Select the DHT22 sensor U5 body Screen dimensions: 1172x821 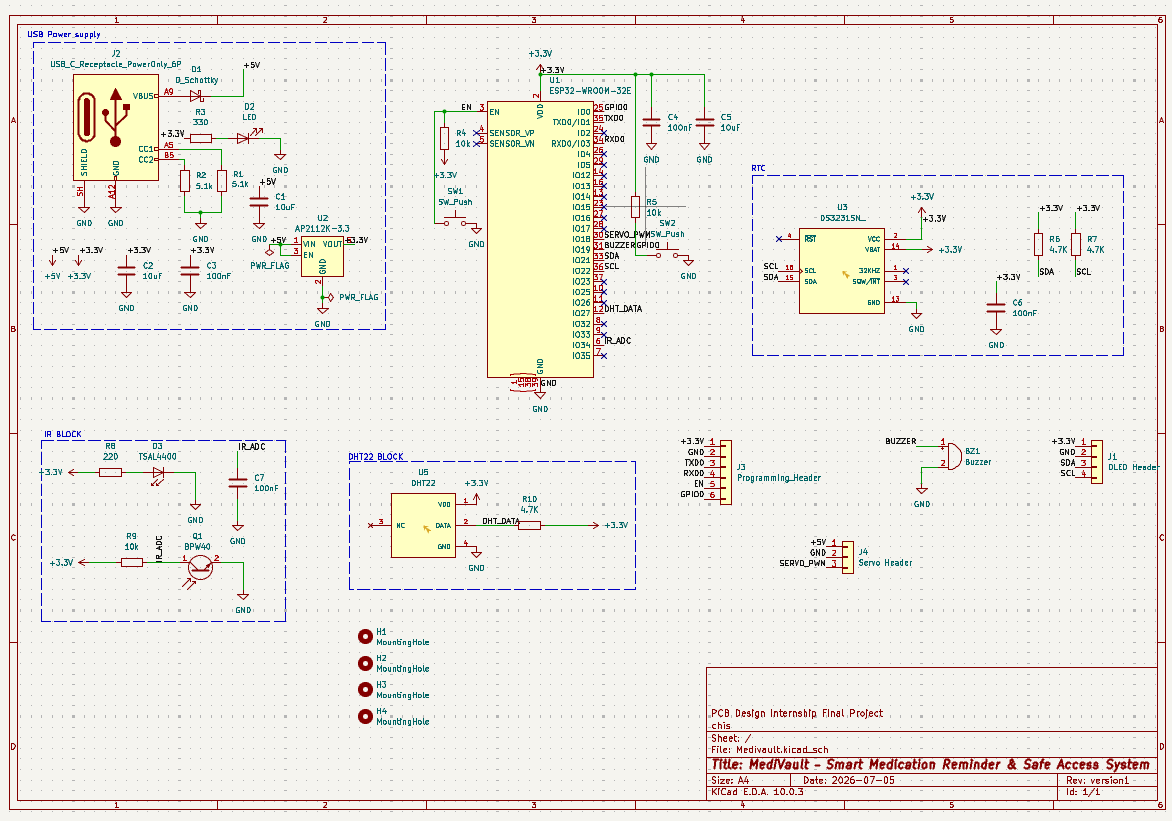(423, 525)
